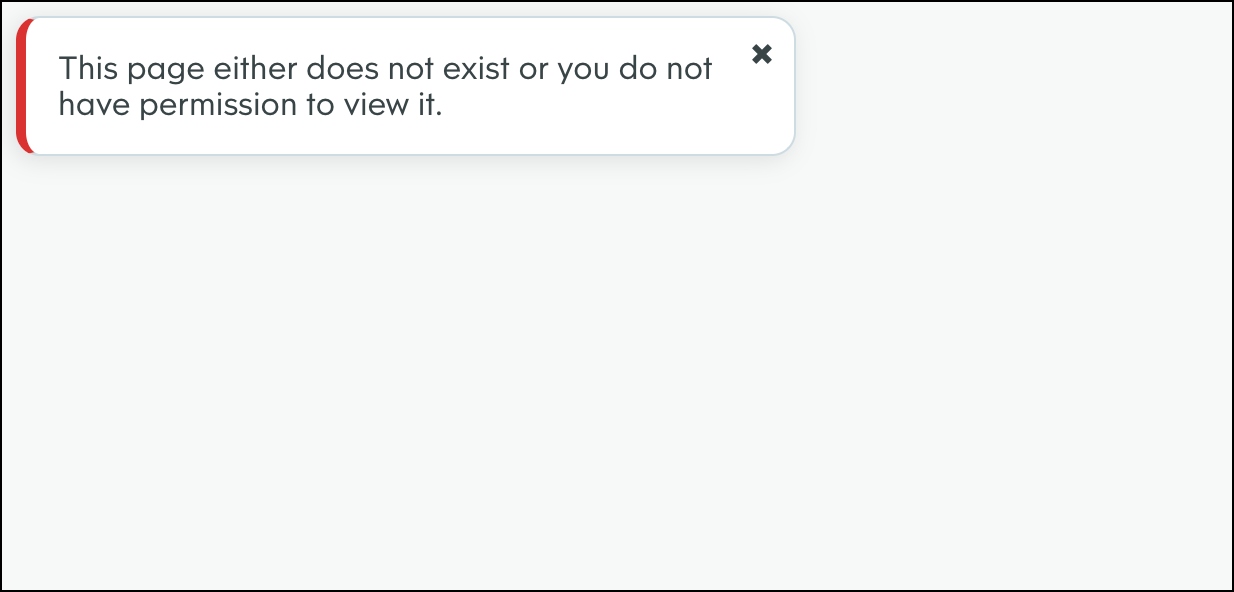Click the red accent bar on the notification
Image resolution: width=1234 pixels, height=592 pixels.
[x=22, y=86]
